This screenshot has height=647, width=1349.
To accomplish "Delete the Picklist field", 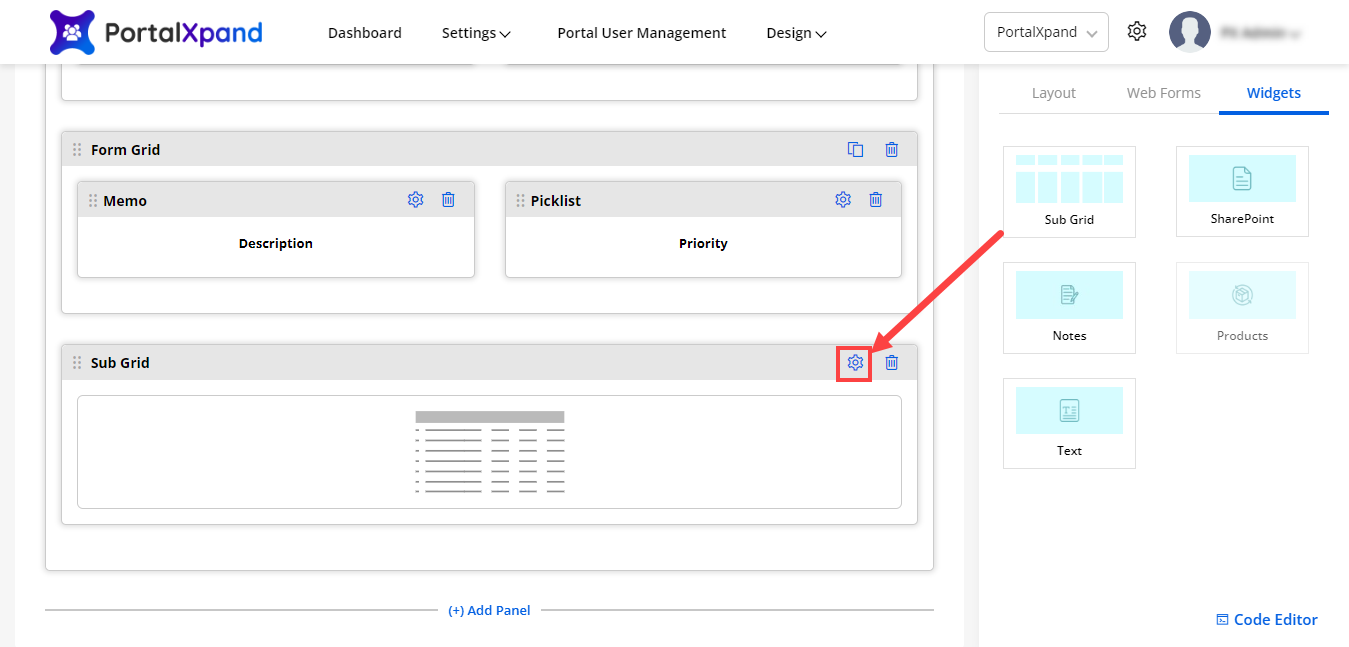I will tap(875, 200).
